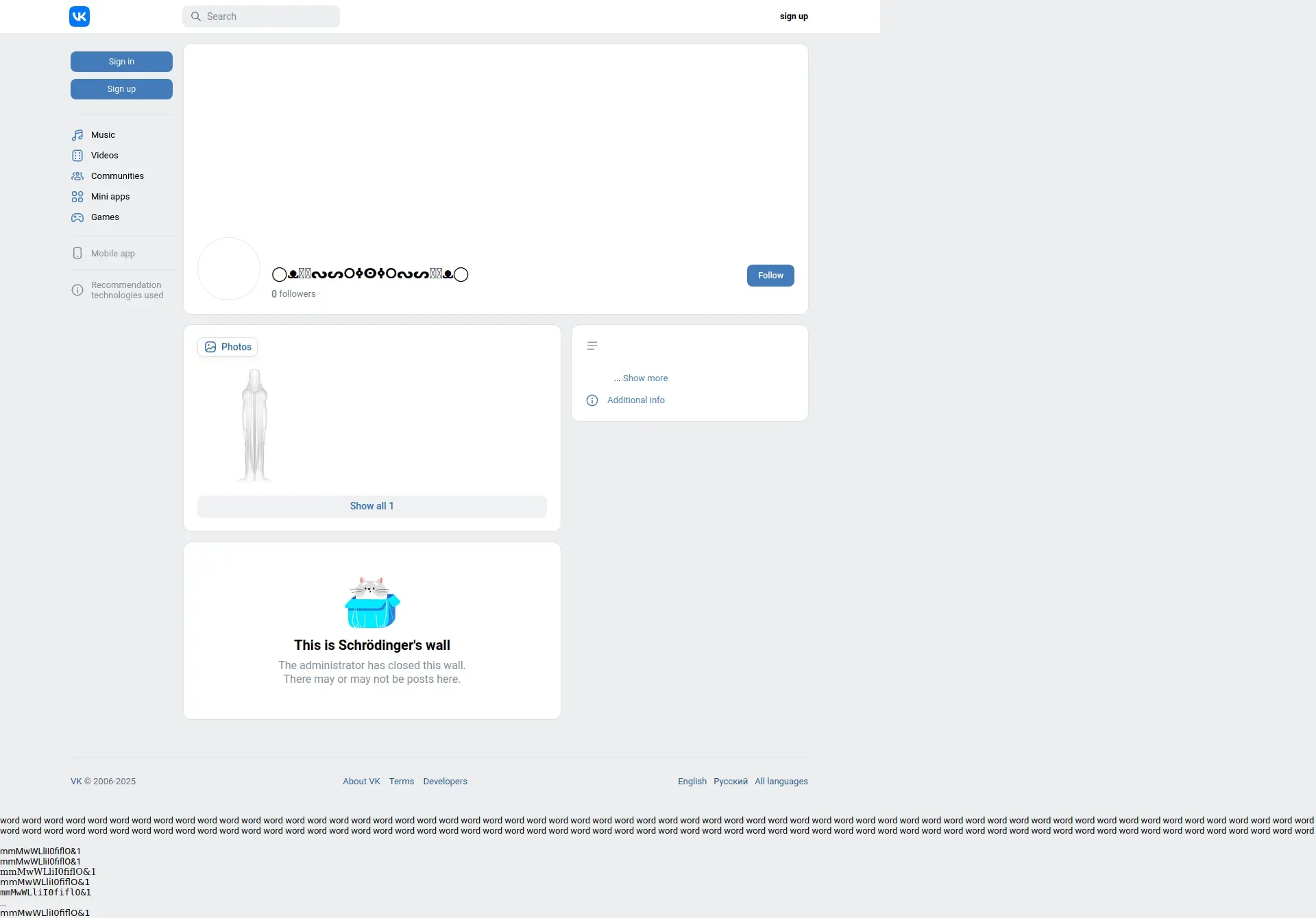Click the Mini apps grid icon
This screenshot has height=918, width=1316.
click(x=77, y=197)
